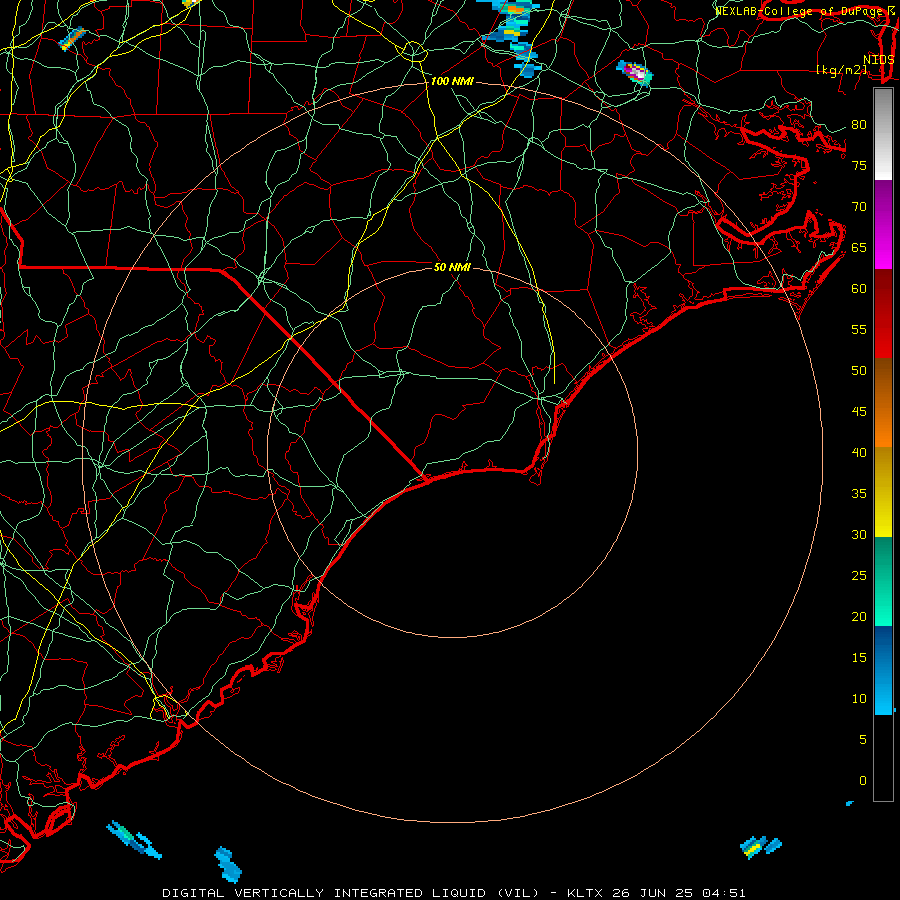
Task: Select the 30 scale value
Action: [859, 535]
